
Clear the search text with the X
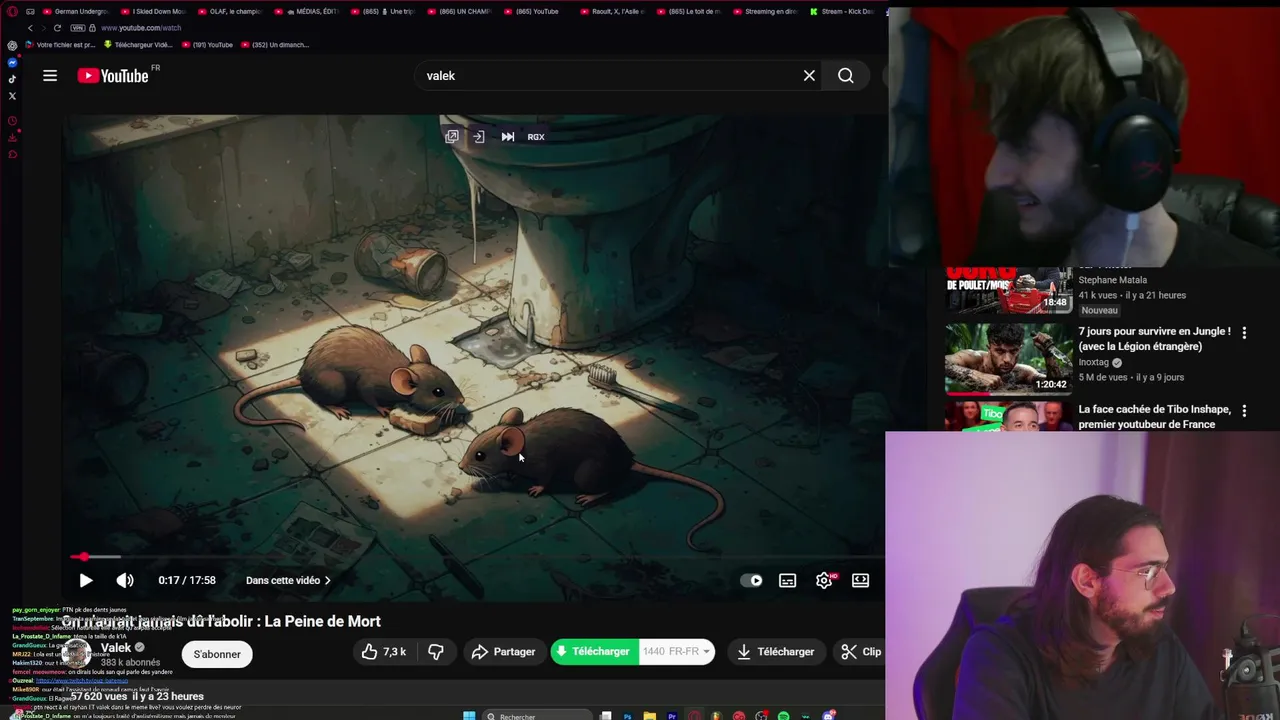pos(809,76)
